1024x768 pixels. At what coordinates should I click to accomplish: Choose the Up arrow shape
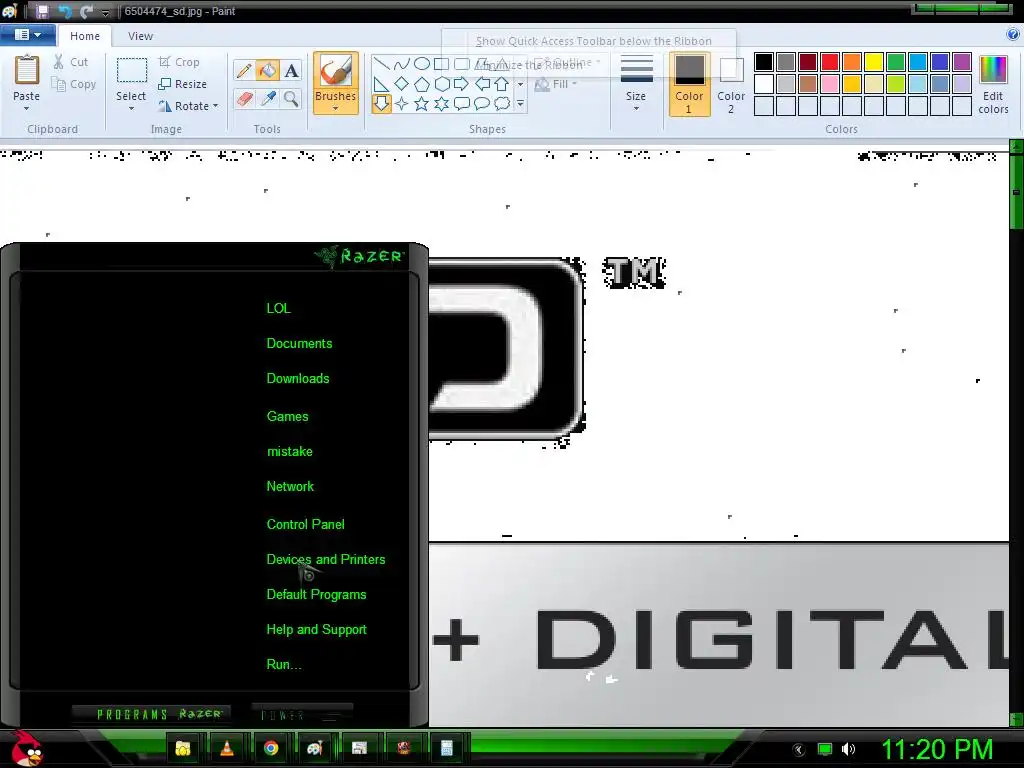502,84
